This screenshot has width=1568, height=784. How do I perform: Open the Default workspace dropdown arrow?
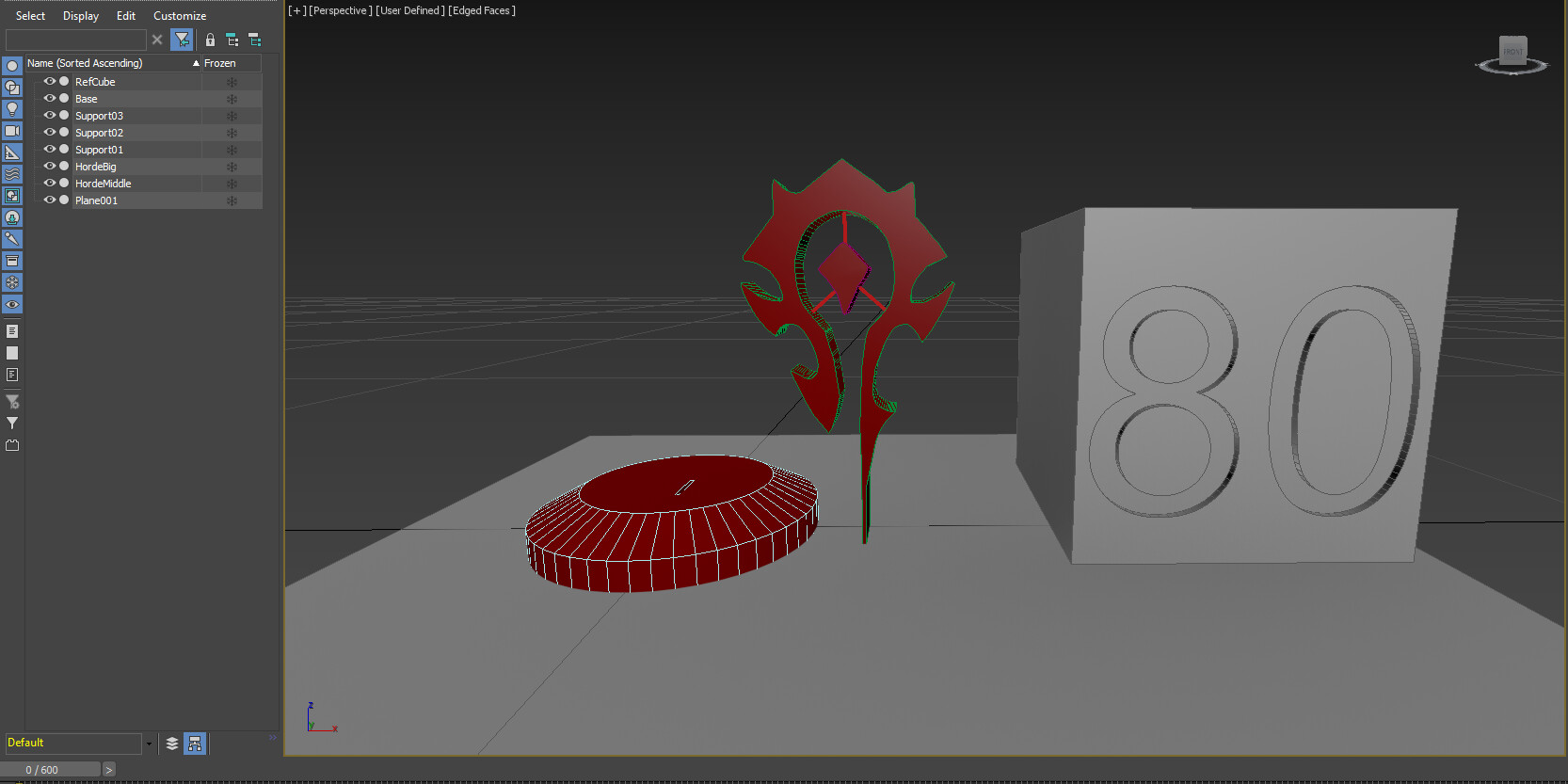click(x=149, y=744)
